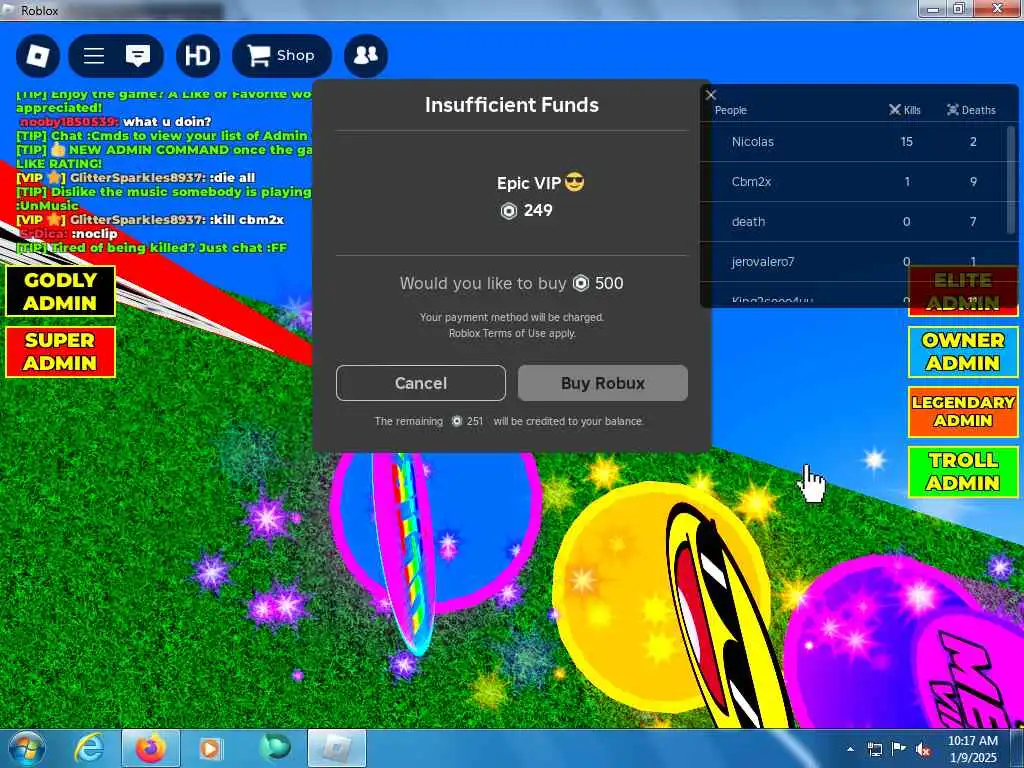Open Firefox from the taskbar

pyautogui.click(x=150, y=748)
